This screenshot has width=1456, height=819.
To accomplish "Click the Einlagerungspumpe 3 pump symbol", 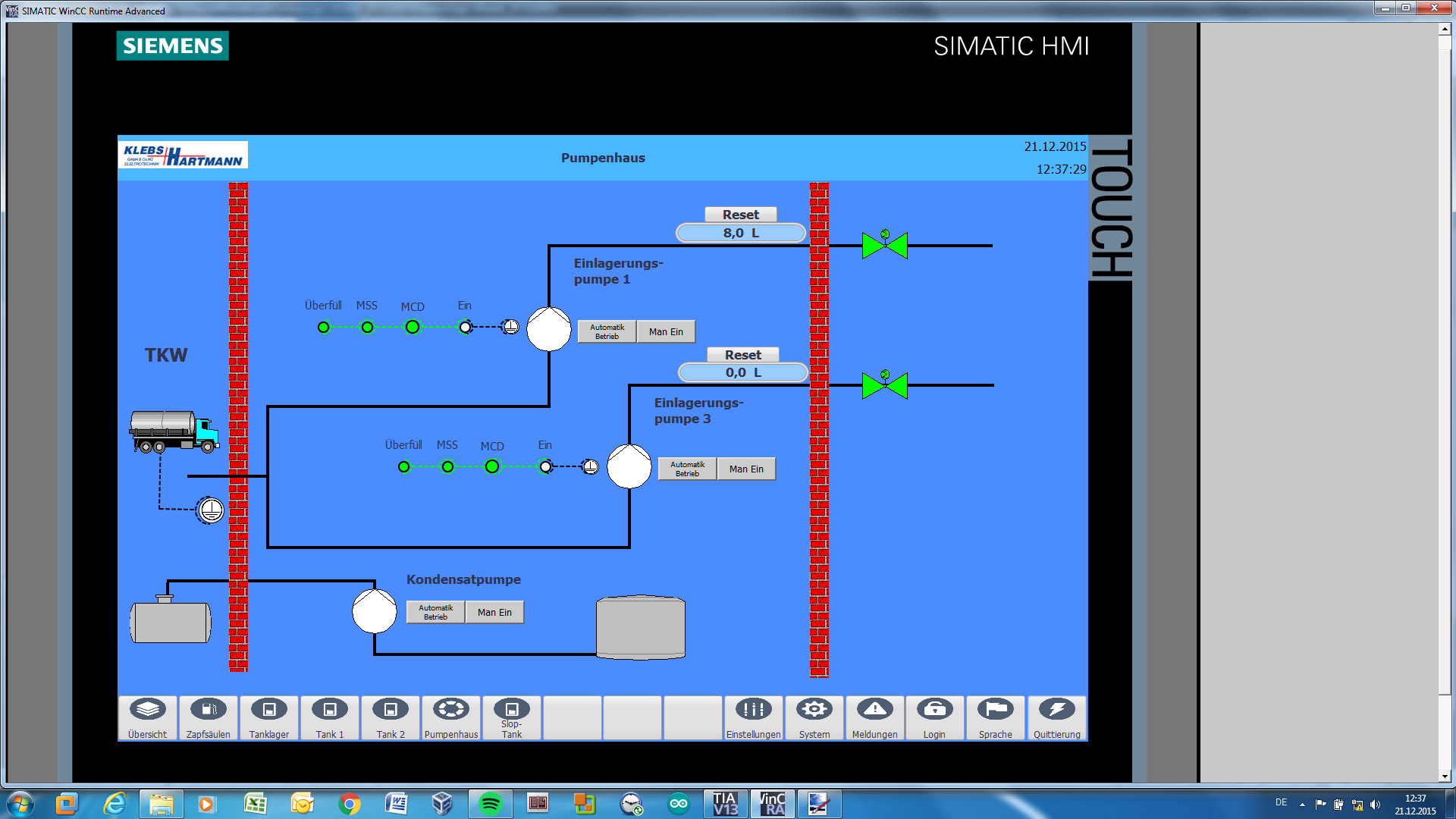I will tap(629, 466).
